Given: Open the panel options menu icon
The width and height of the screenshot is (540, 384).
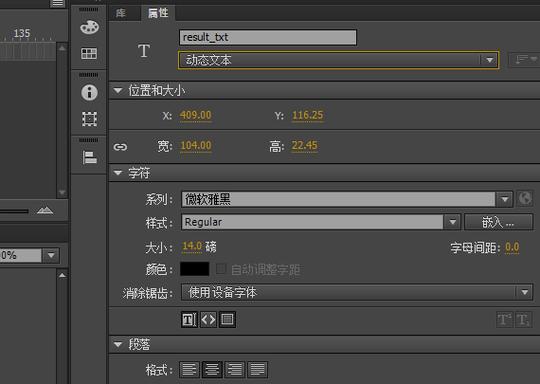Looking at the screenshot, I should pos(58,3).
